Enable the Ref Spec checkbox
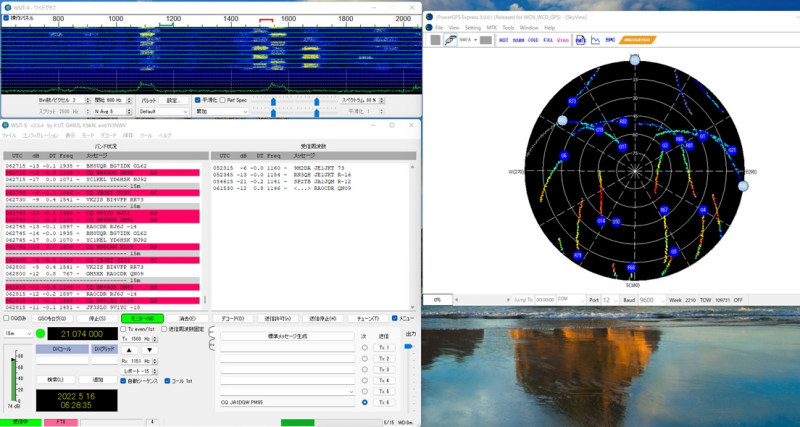Viewport: 800px width, 427px height. [x=223, y=101]
